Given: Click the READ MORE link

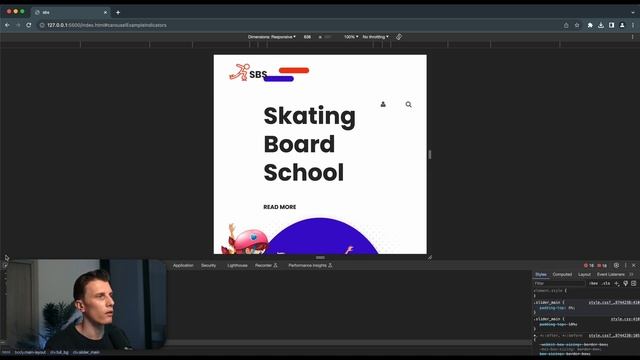Looking at the screenshot, I should tap(280, 207).
